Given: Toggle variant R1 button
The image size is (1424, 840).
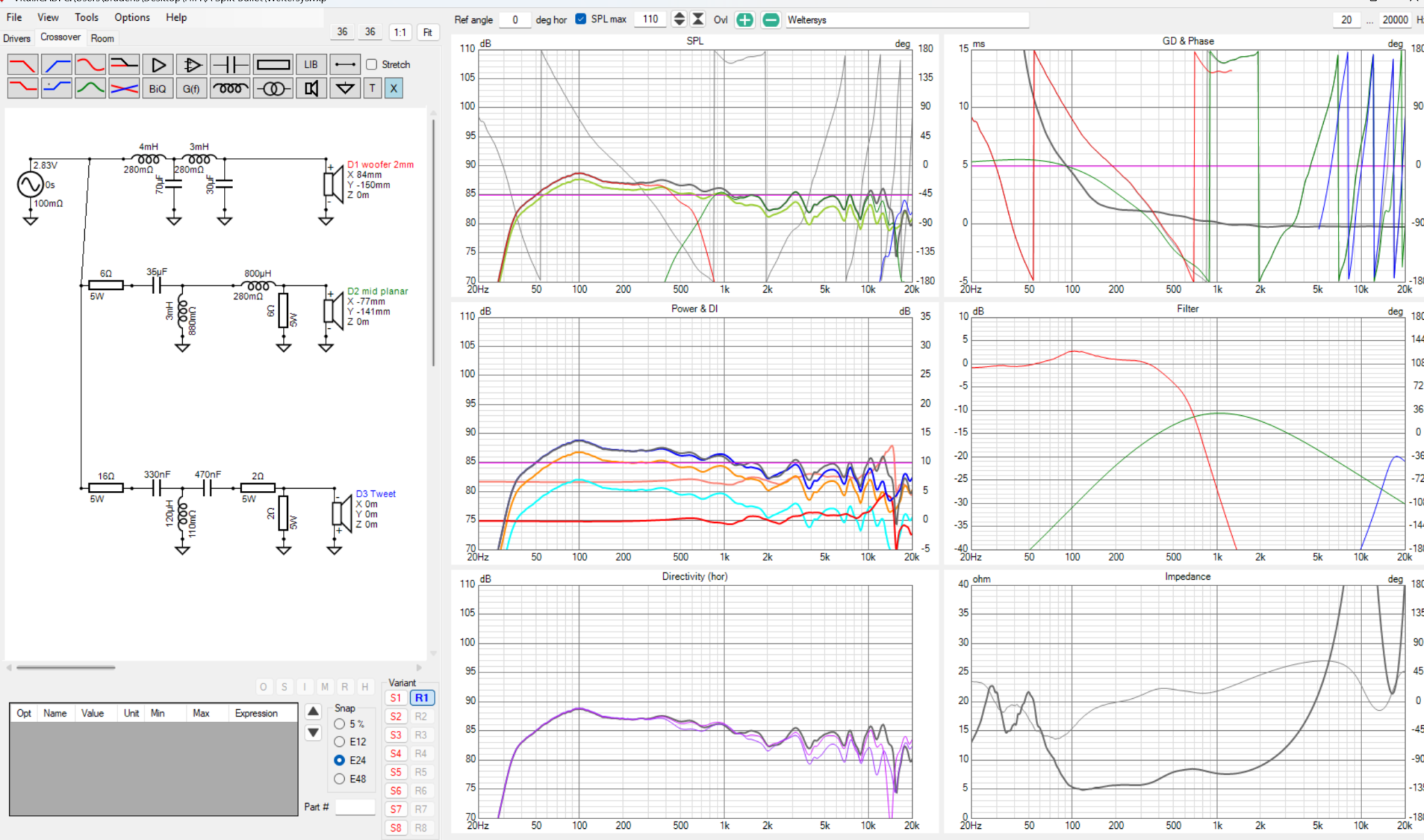Looking at the screenshot, I should tap(421, 697).
